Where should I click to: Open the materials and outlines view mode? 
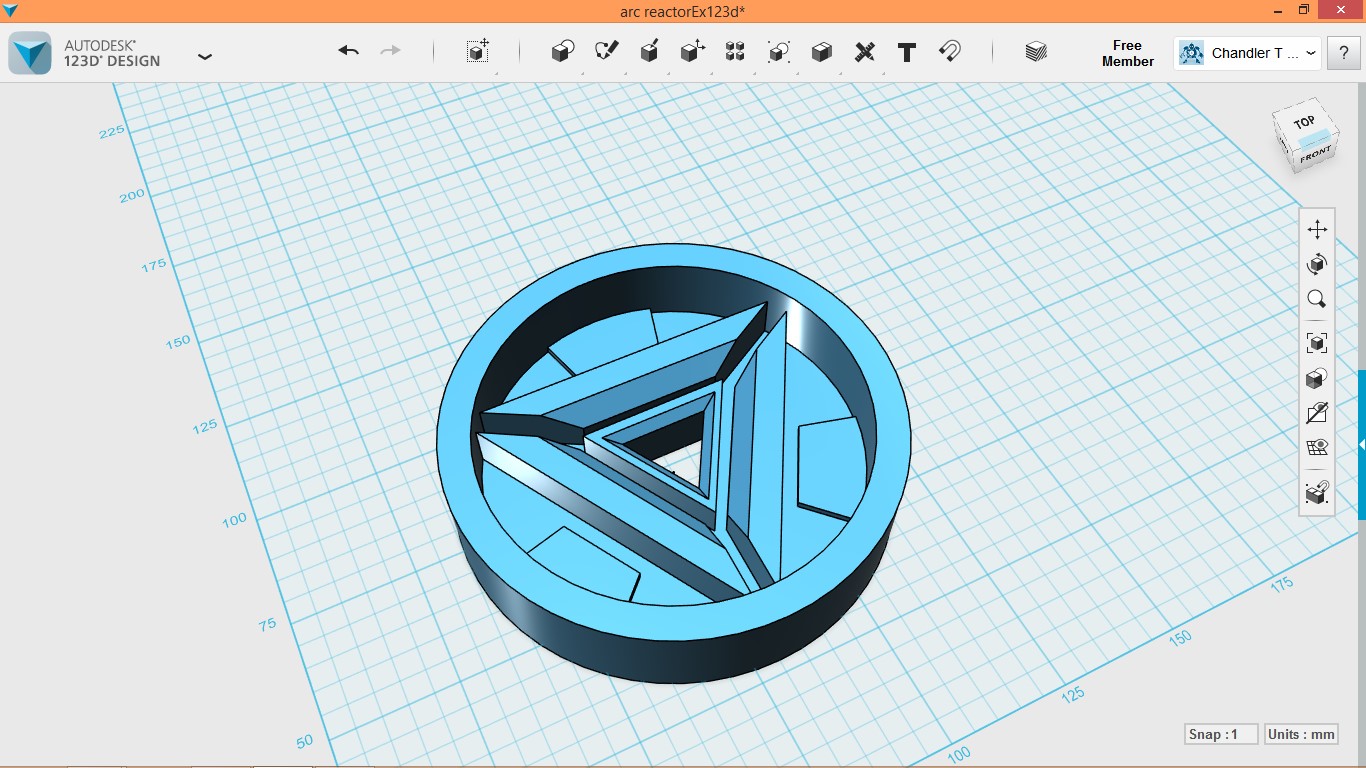coord(1317,378)
